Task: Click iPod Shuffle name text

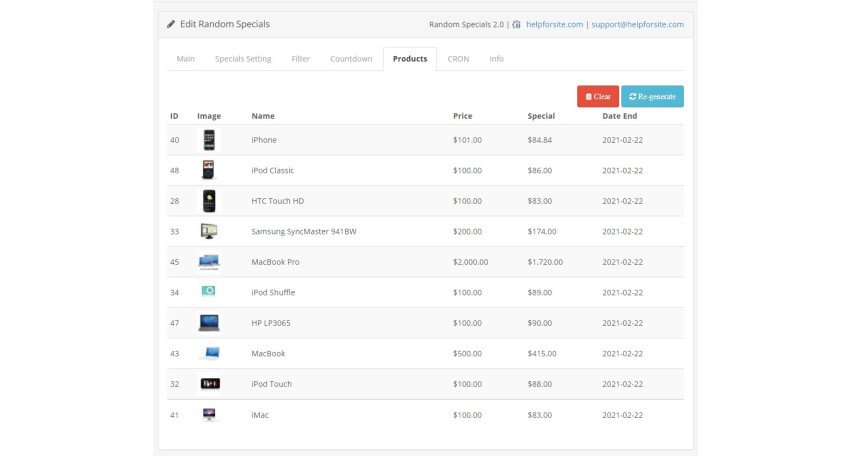Action: [x=273, y=292]
